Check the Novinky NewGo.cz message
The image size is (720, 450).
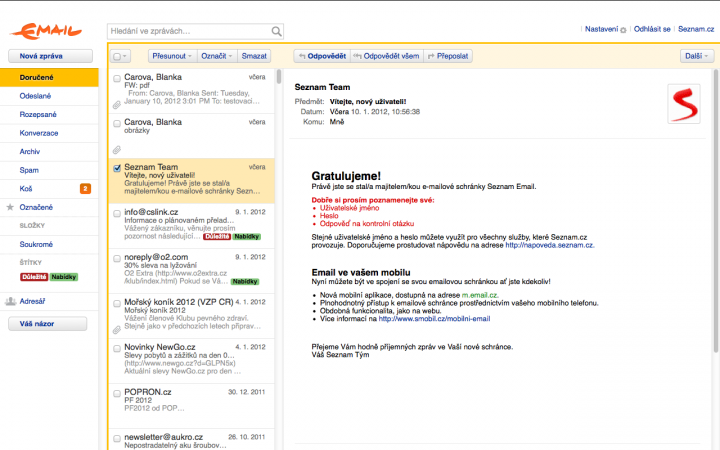click(x=117, y=349)
